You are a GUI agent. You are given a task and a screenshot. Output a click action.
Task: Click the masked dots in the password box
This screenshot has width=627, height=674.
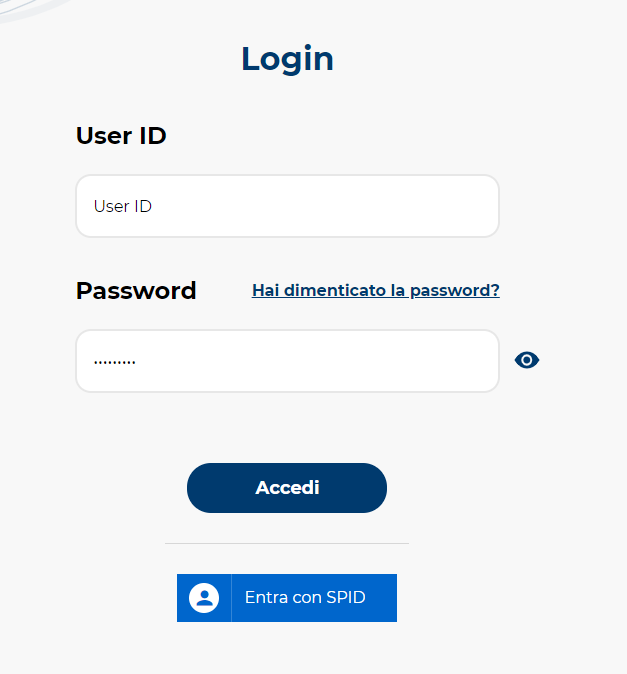click(x=115, y=361)
